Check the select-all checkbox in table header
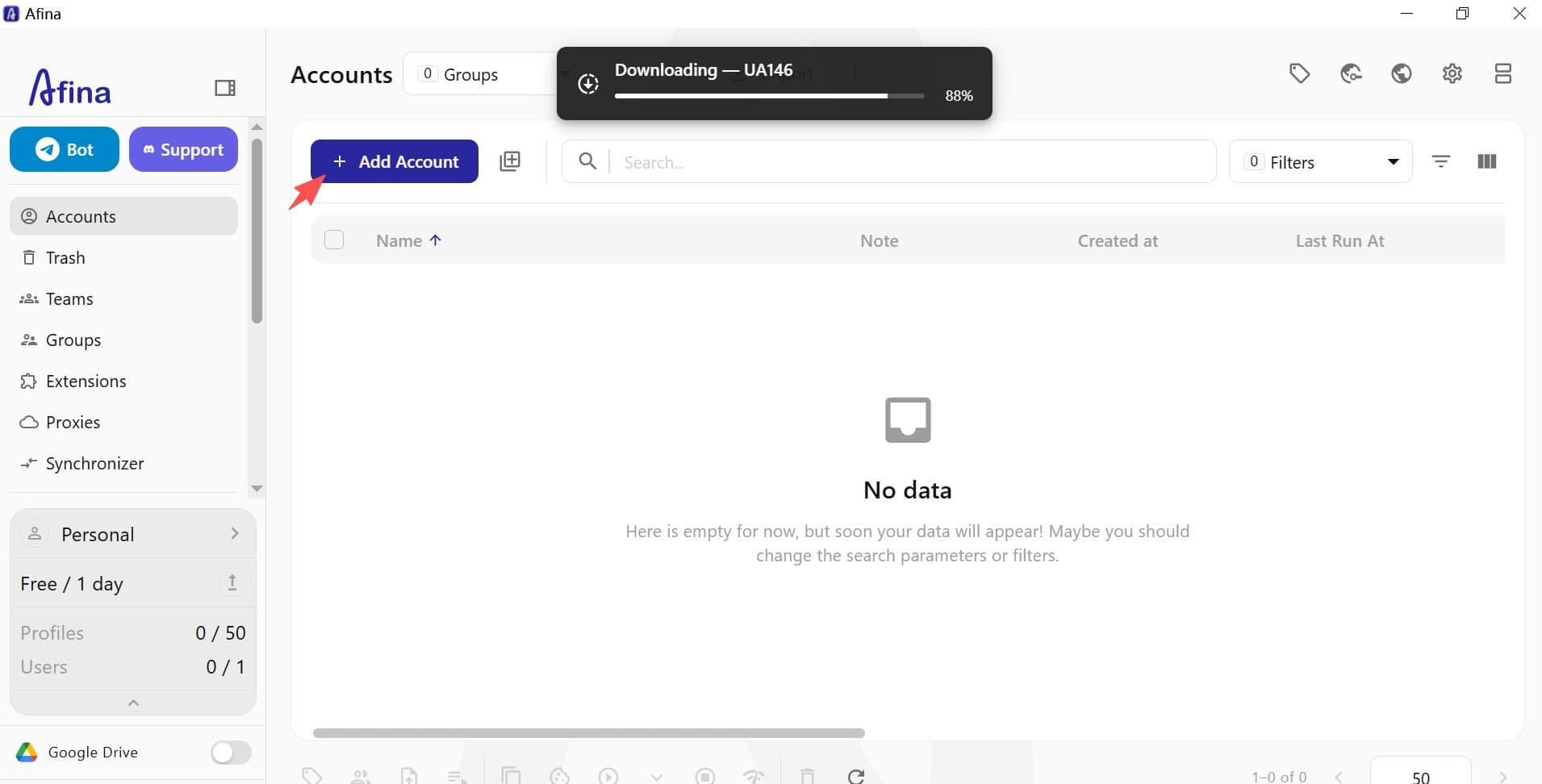 tap(334, 240)
